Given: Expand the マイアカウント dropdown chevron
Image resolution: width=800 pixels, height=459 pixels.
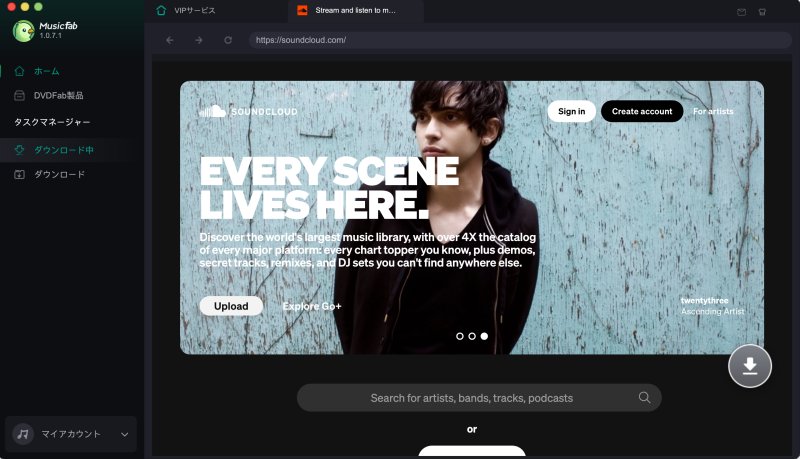Looking at the screenshot, I should pyautogui.click(x=124, y=435).
